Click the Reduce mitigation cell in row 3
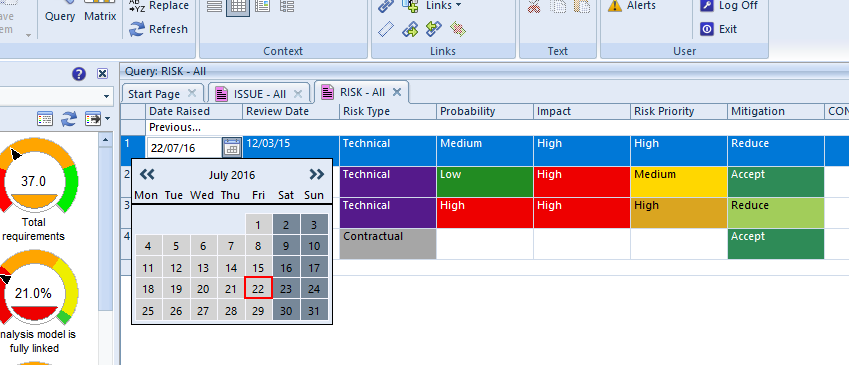Image resolution: width=849 pixels, height=365 pixels. [776, 213]
